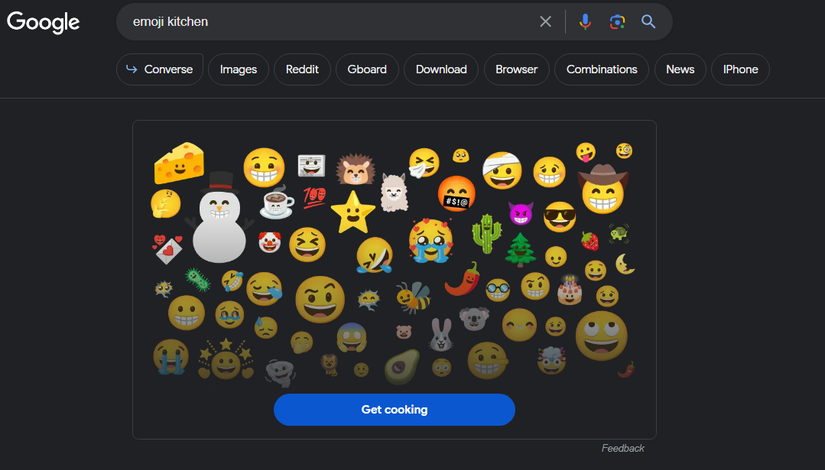Open the News tab
Image resolution: width=825 pixels, height=470 pixels.
[680, 69]
